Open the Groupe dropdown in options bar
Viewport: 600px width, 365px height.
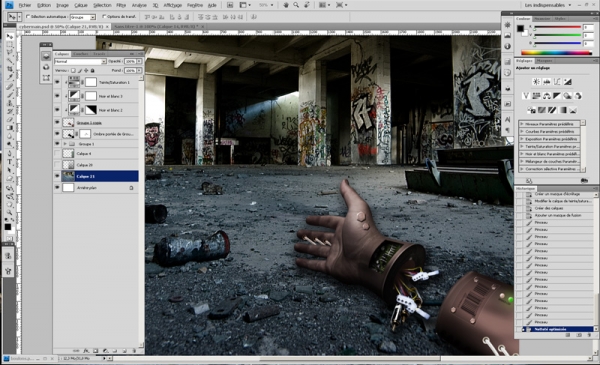pyautogui.click(x=83, y=17)
